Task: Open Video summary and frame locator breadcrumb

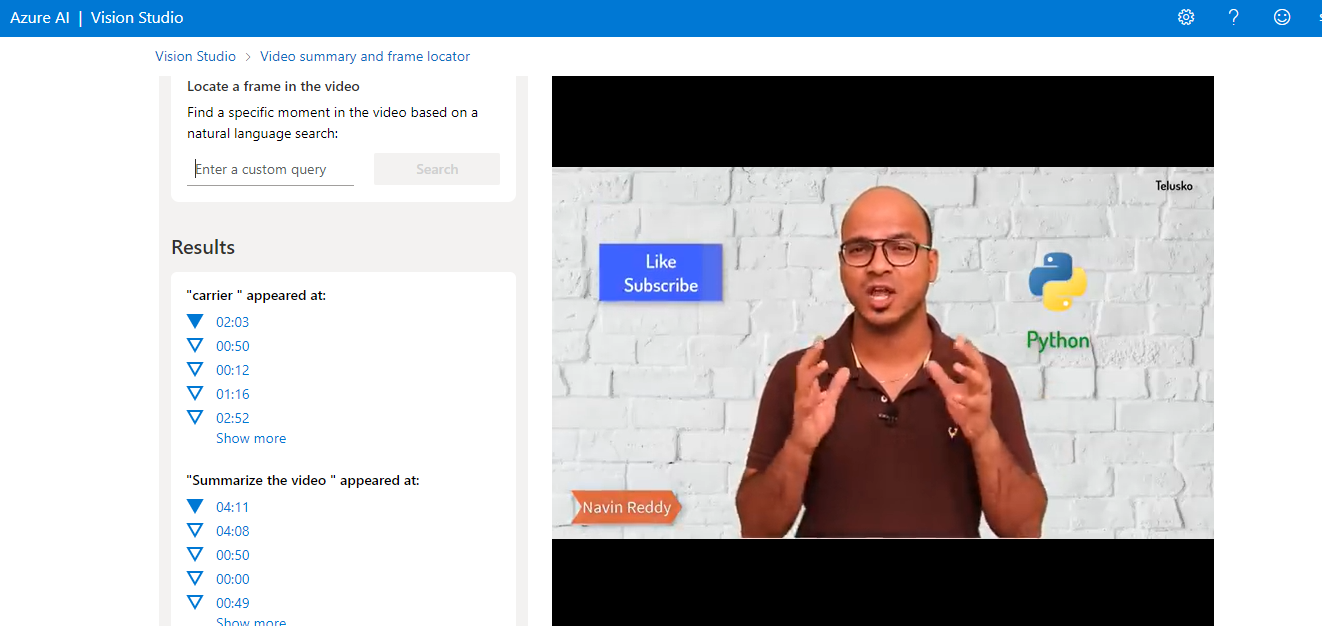Action: pyautogui.click(x=364, y=56)
